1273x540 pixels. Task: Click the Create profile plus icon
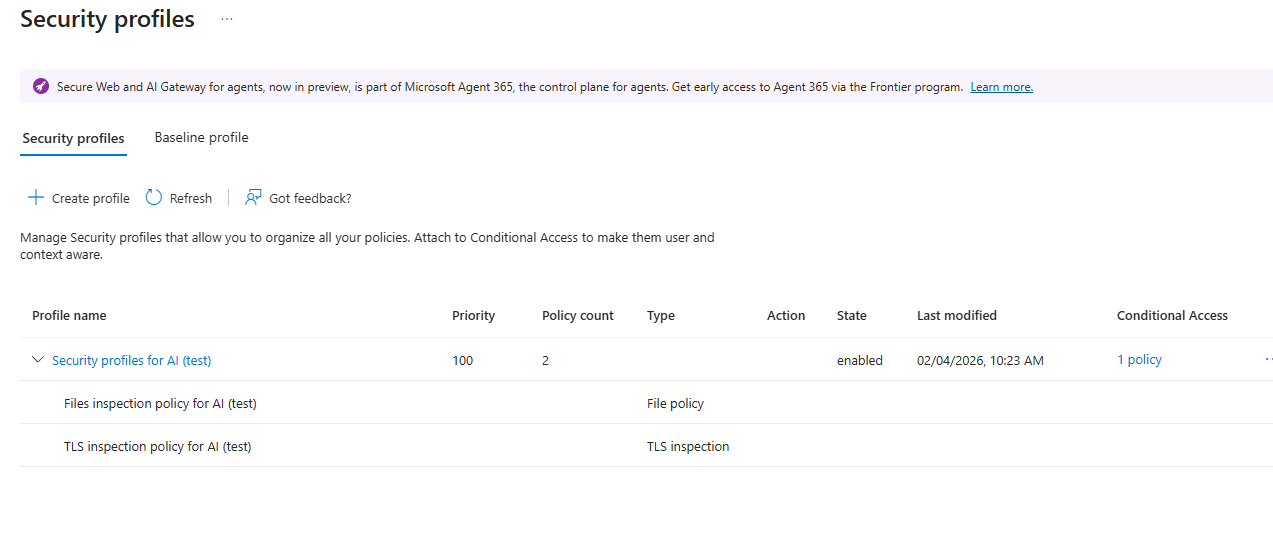tap(35, 198)
